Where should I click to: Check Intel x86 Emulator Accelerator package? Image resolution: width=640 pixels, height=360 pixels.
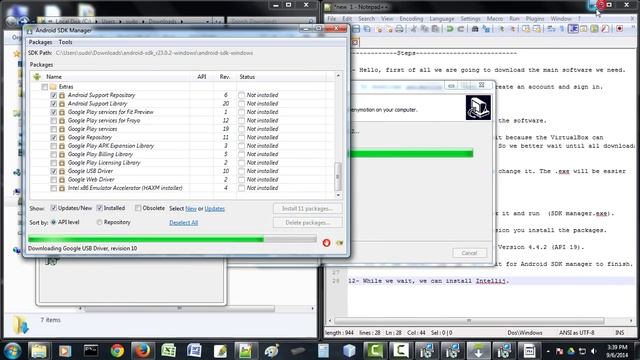click(x=53, y=188)
